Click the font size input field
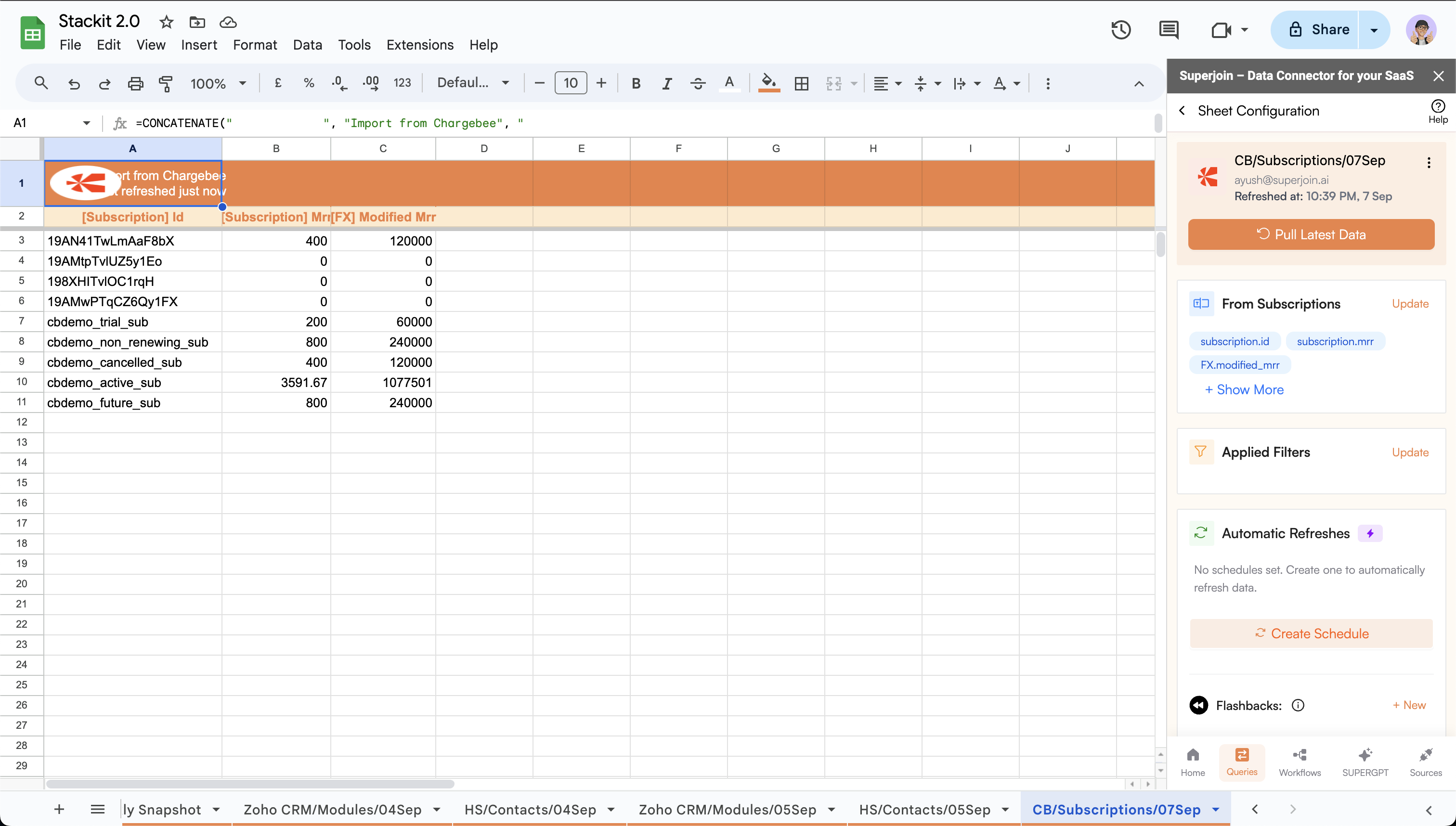The image size is (1456, 826). pos(570,83)
